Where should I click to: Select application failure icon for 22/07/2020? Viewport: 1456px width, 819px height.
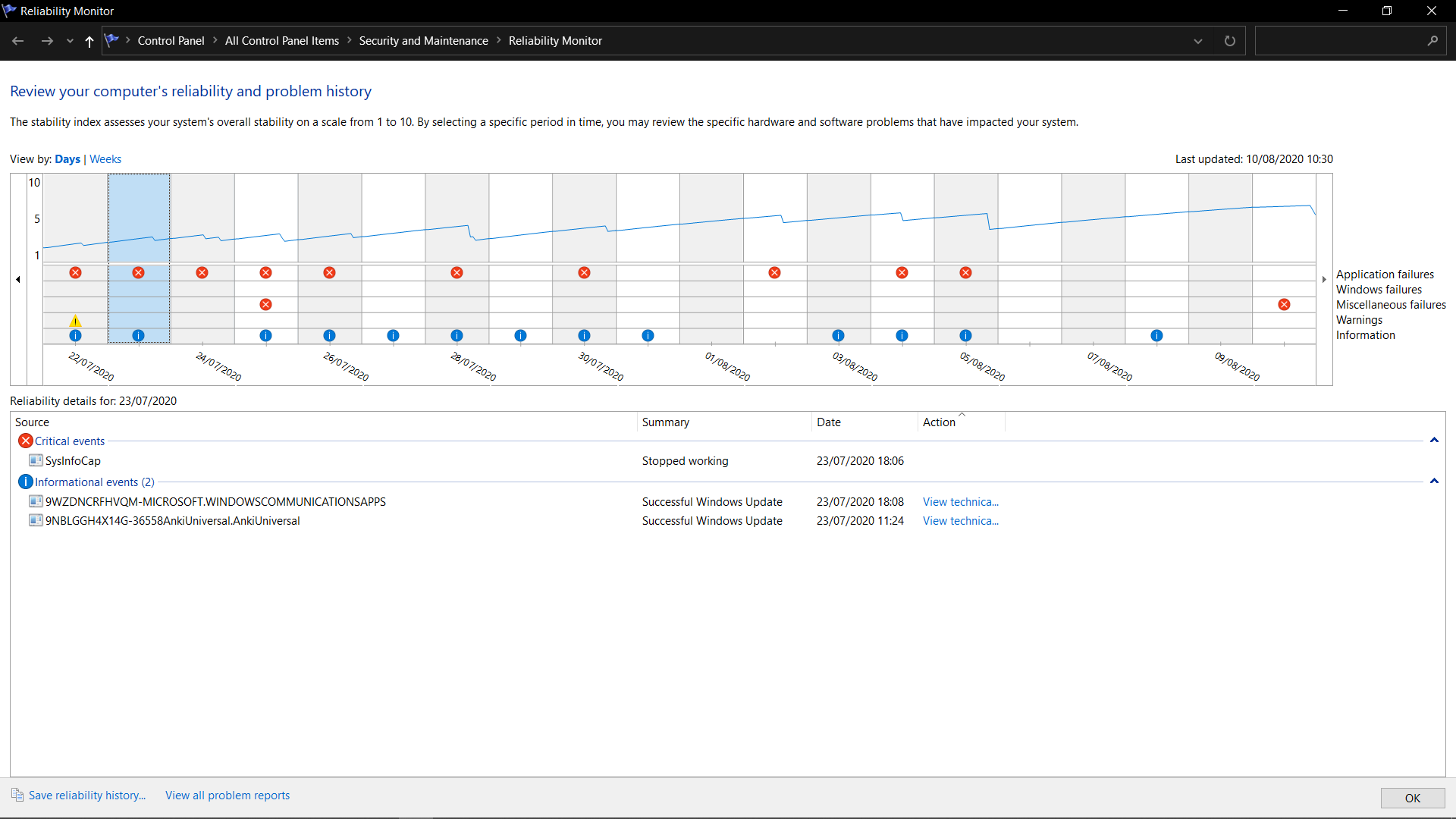[75, 273]
